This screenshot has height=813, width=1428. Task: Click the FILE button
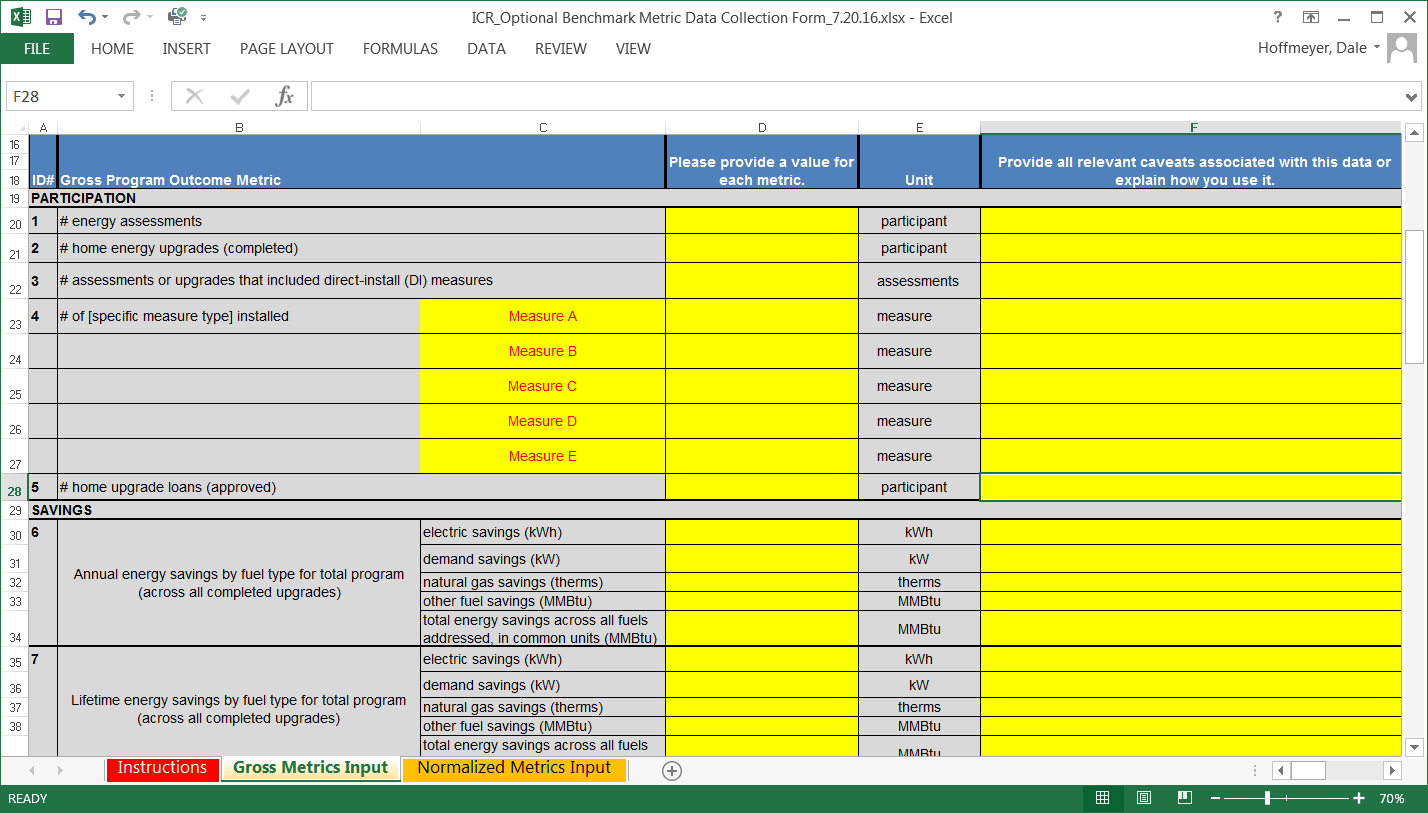(x=37, y=49)
